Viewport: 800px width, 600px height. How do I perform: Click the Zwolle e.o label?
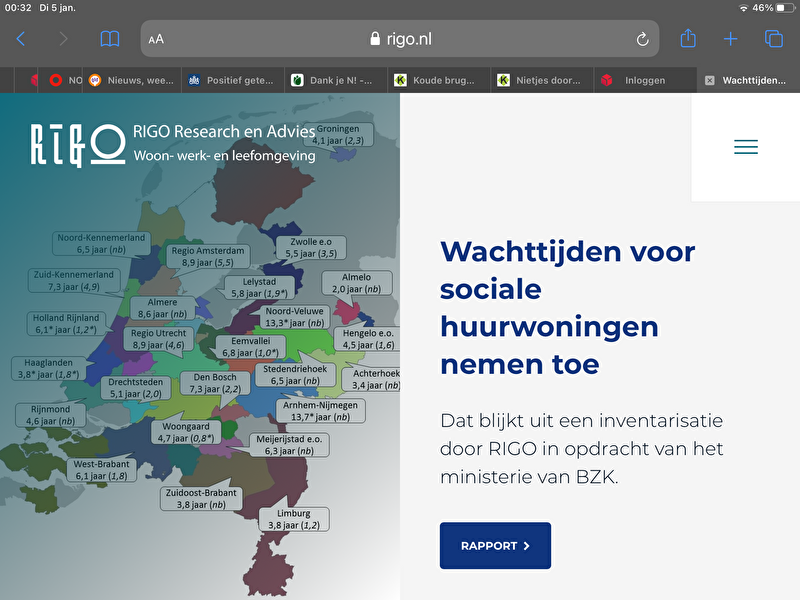(311, 247)
